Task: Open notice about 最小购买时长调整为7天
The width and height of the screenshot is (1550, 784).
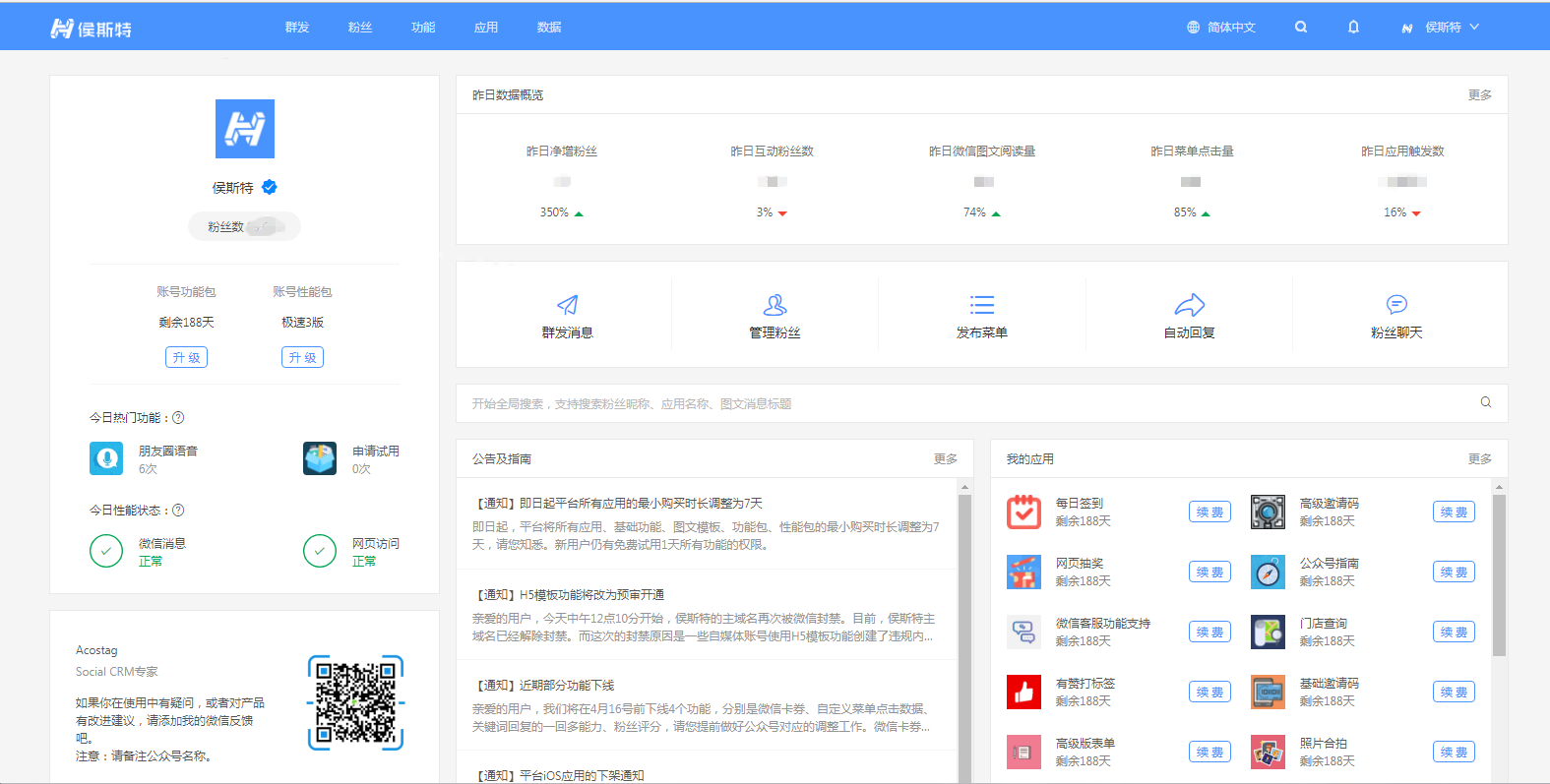Action: pyautogui.click(x=620, y=504)
